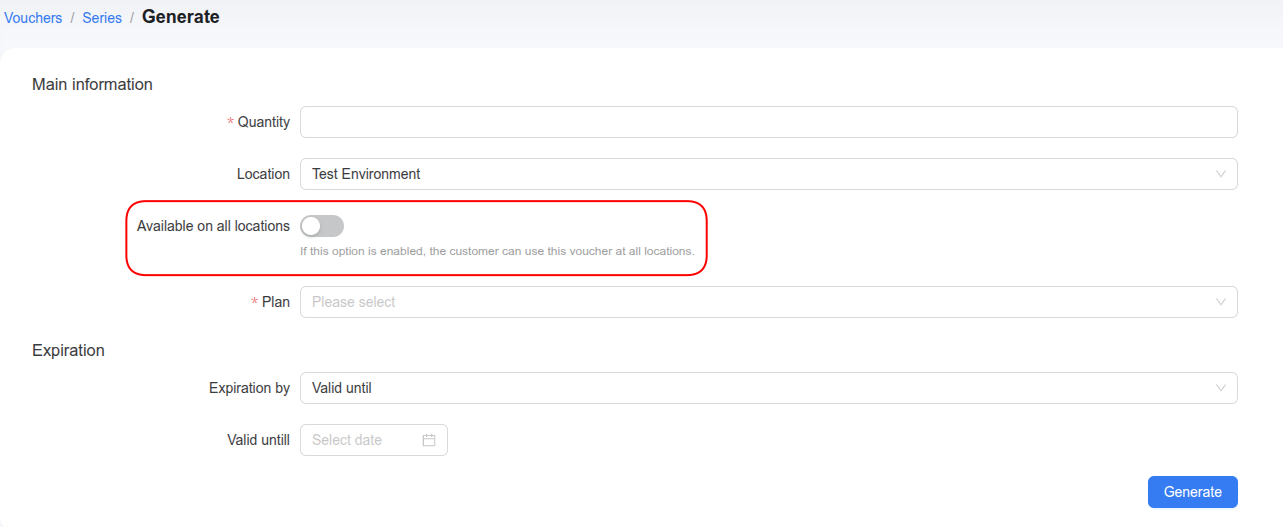Click the calendar icon in date field
This screenshot has height=527, width=1283.
429,440
